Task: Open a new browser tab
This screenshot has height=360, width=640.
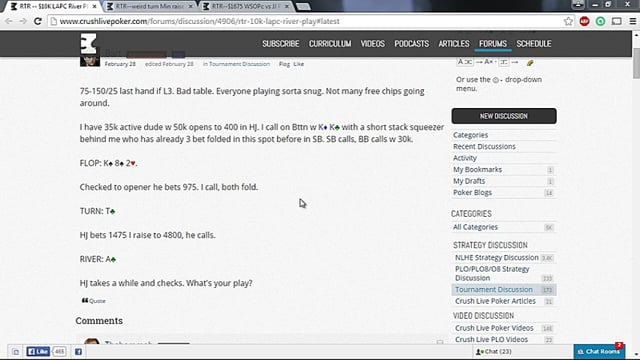Action: pos(303,6)
